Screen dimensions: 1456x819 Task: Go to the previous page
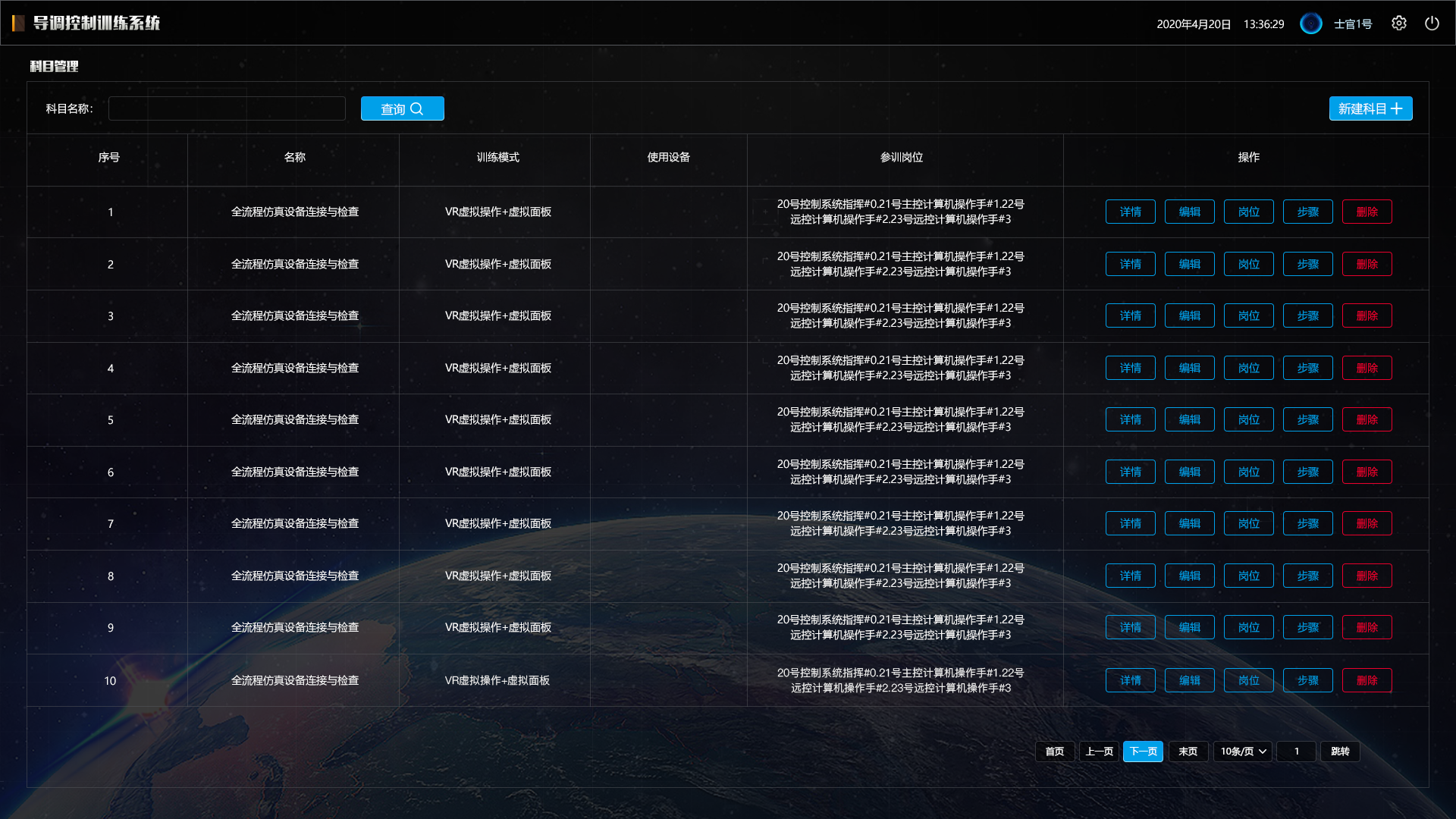(x=1099, y=752)
